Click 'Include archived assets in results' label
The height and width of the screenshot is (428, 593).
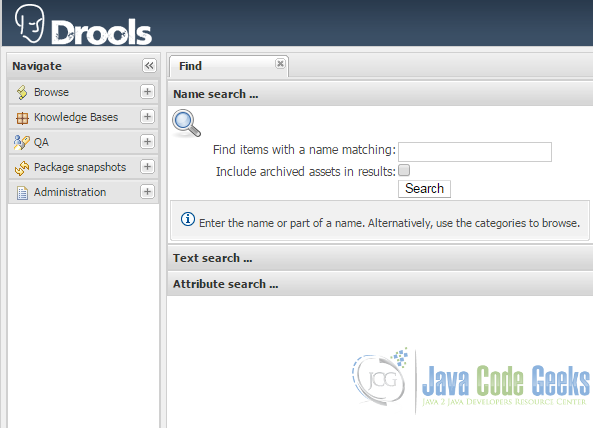point(306,172)
